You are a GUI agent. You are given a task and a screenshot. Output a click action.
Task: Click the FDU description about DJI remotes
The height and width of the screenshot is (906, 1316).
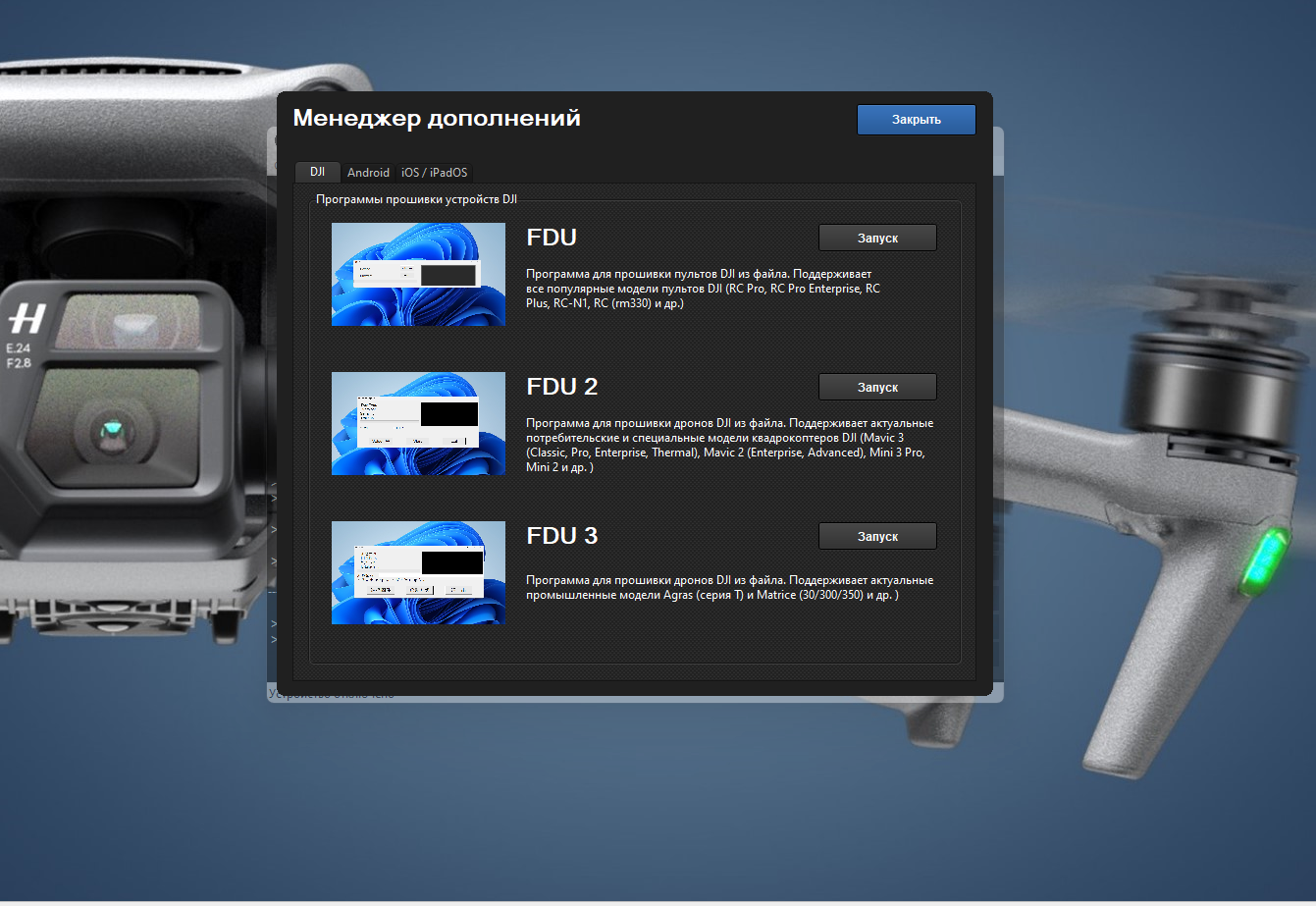(703, 289)
